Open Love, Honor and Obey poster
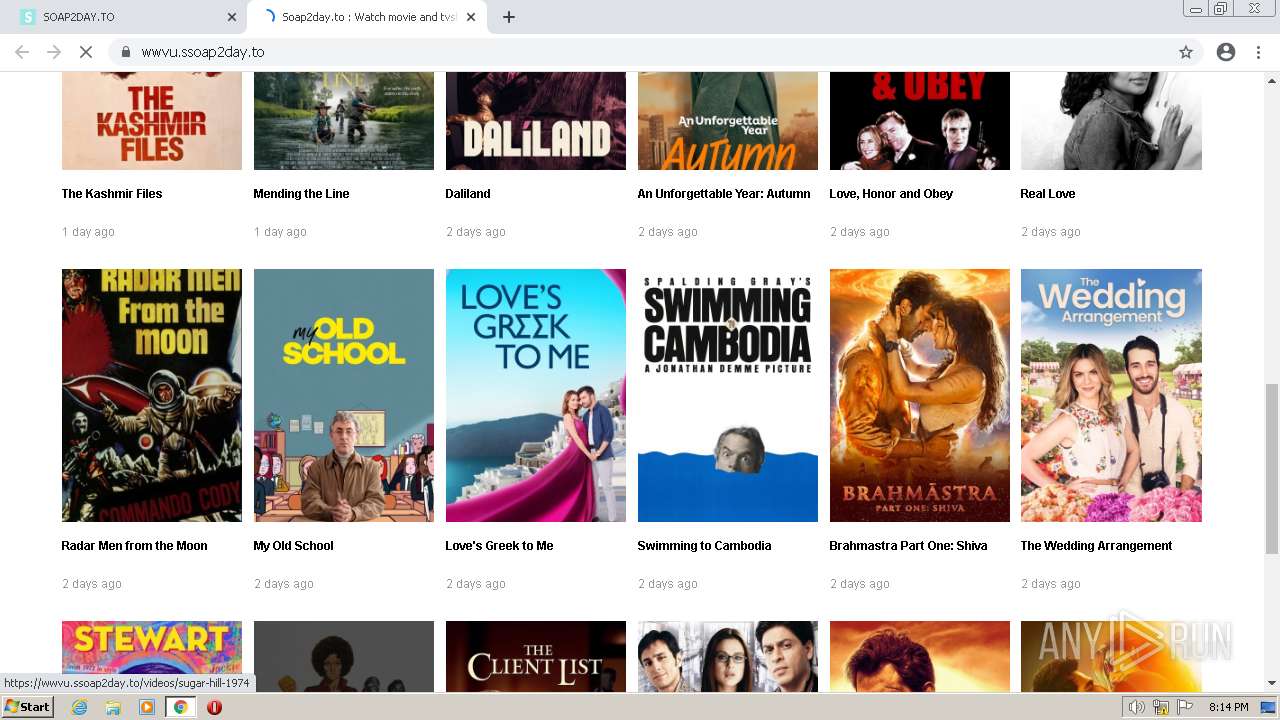The width and height of the screenshot is (1280, 720). coord(920,121)
